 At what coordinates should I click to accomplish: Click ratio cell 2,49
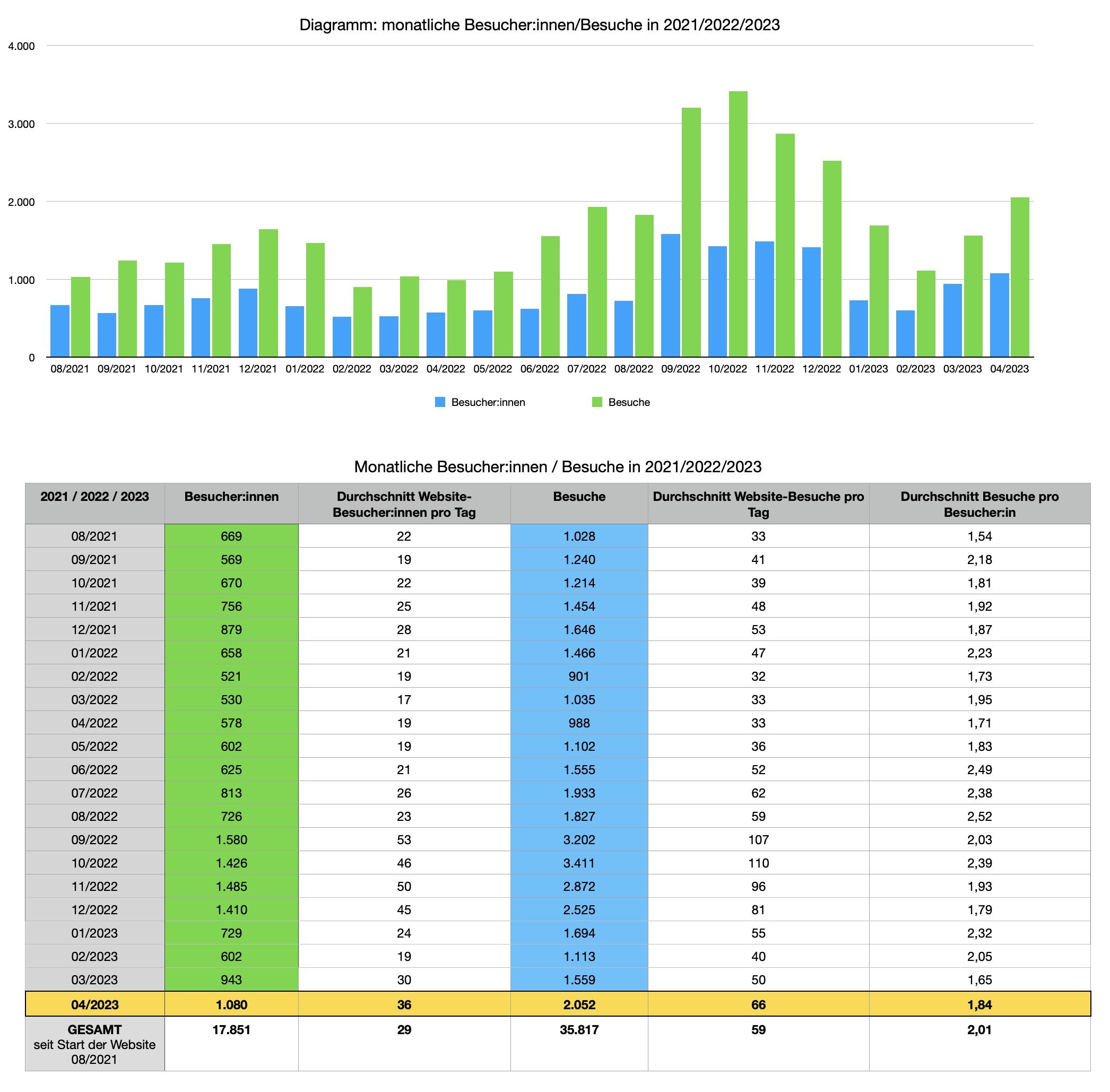pos(980,770)
